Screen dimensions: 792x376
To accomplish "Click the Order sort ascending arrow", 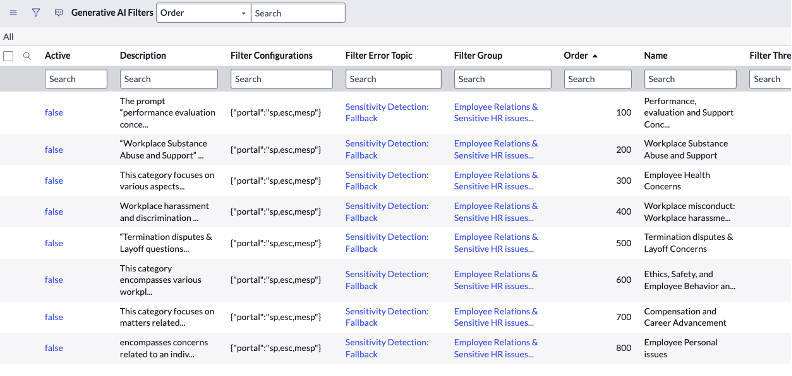I will 595,56.
